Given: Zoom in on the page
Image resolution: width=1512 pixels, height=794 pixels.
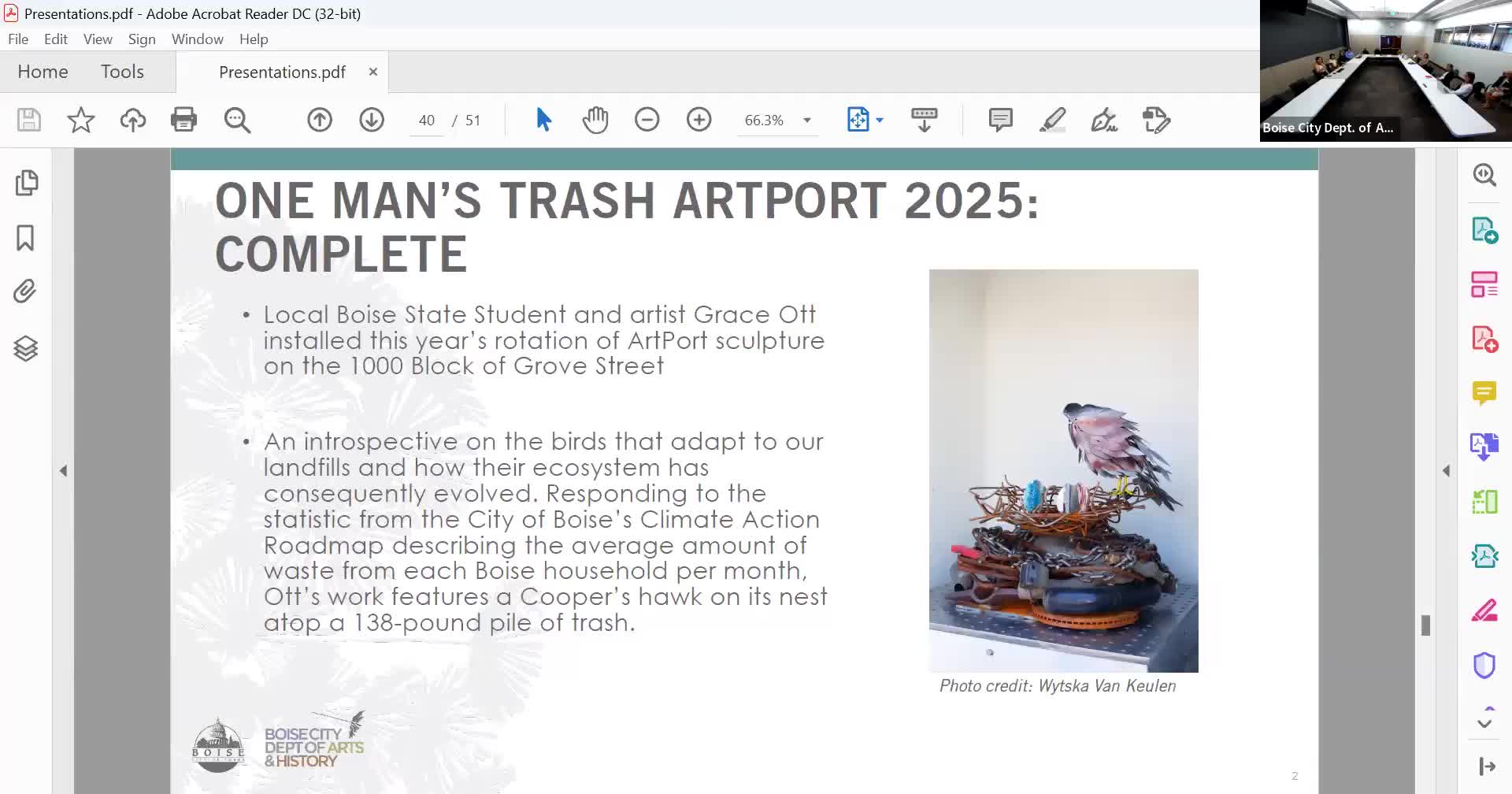Looking at the screenshot, I should 699,120.
